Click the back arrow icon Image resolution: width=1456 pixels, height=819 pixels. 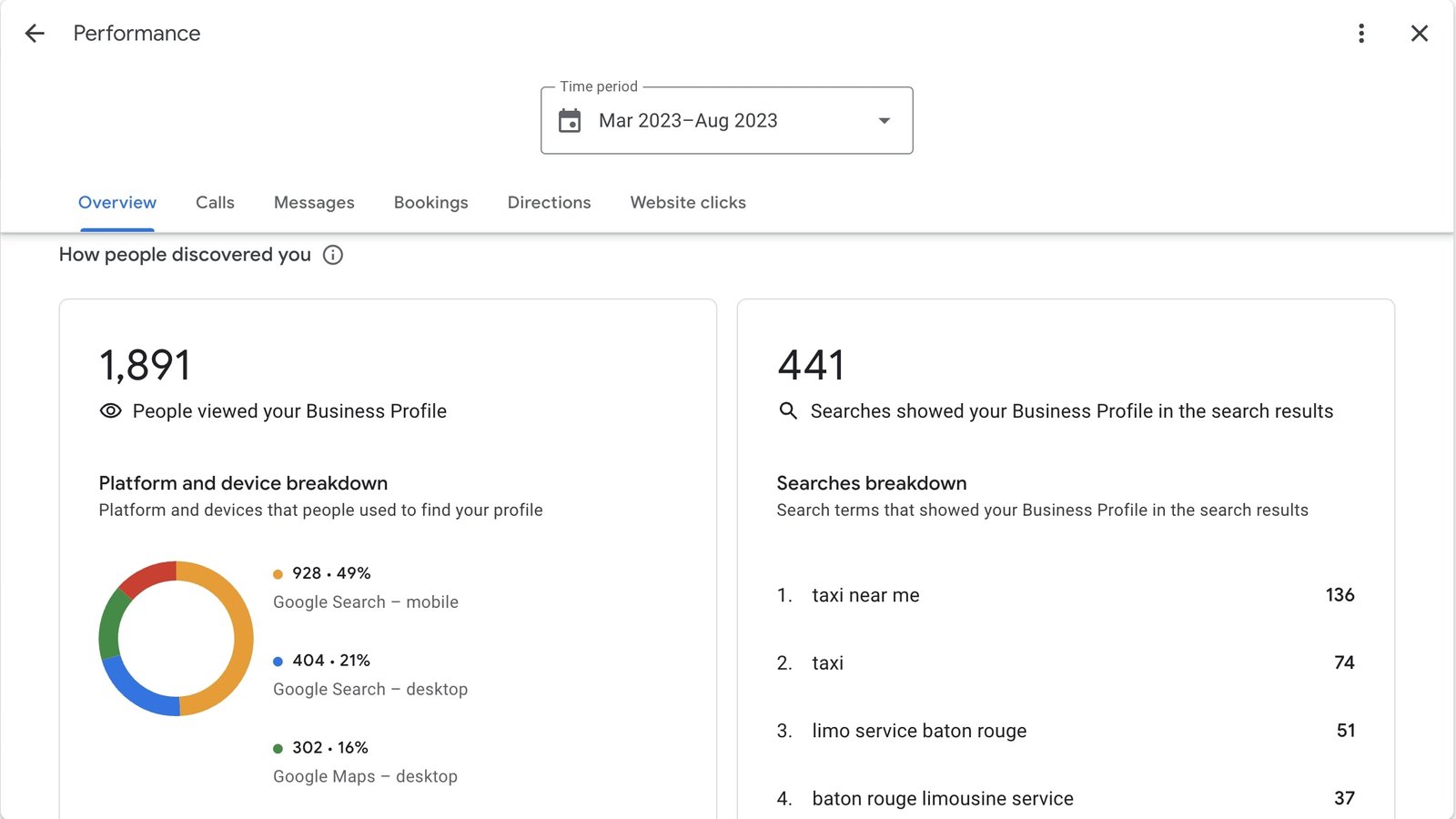34,34
